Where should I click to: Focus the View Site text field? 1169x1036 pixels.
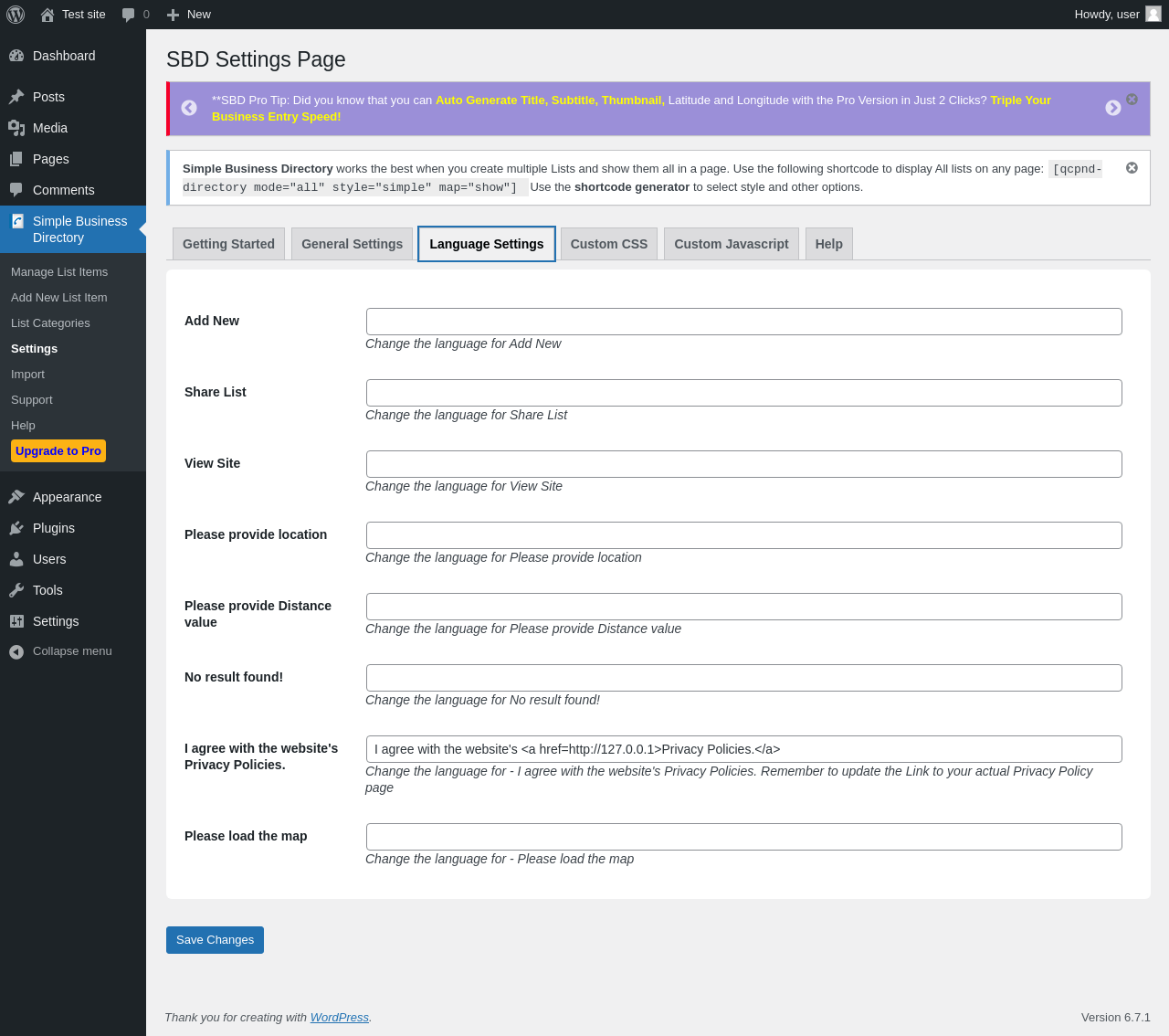pyautogui.click(x=744, y=464)
